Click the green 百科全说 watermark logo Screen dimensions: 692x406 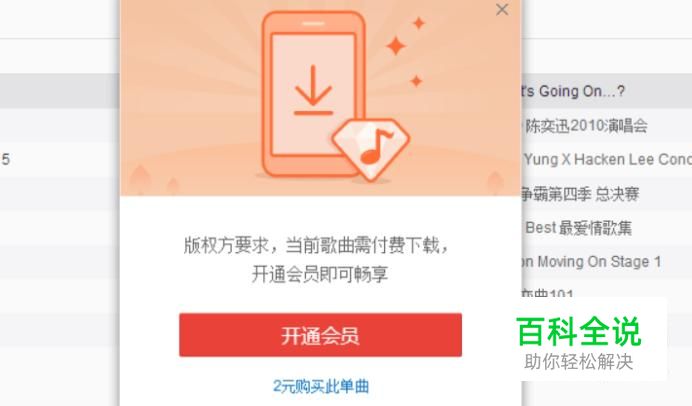(579, 331)
